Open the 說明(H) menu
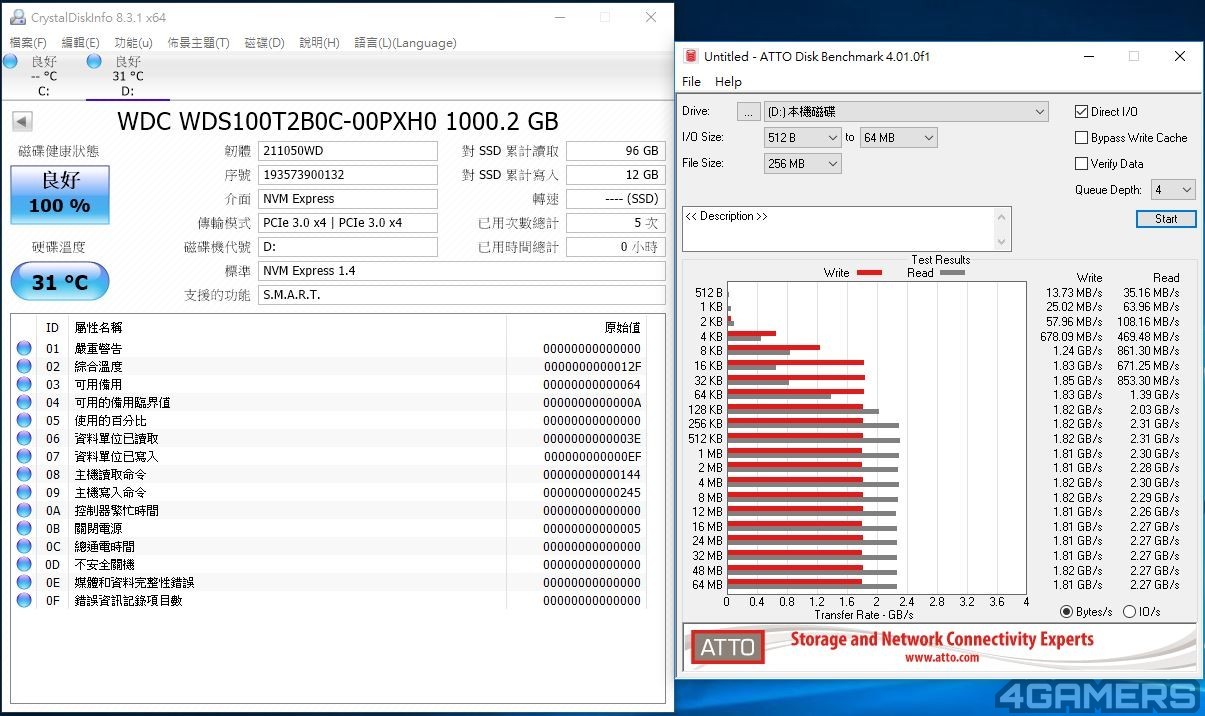This screenshot has height=716, width=1205. 319,43
